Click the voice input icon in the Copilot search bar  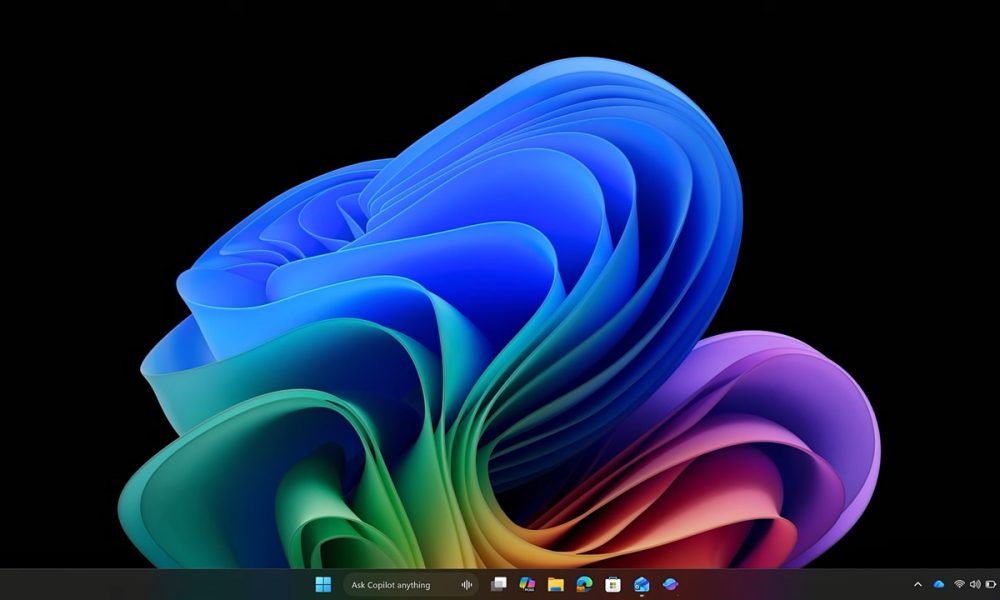point(467,585)
